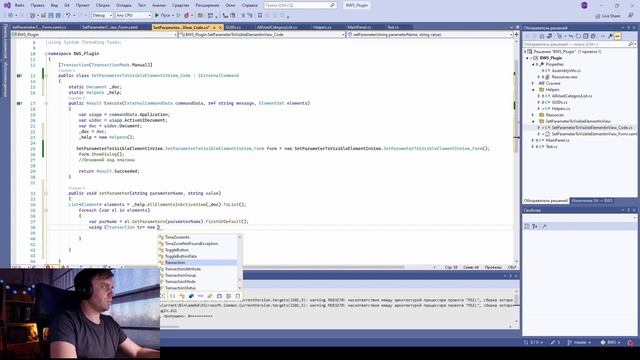This screenshot has width=640, height=360.
Task: Click the Undo toolbar icon
Action: pos(69,15)
